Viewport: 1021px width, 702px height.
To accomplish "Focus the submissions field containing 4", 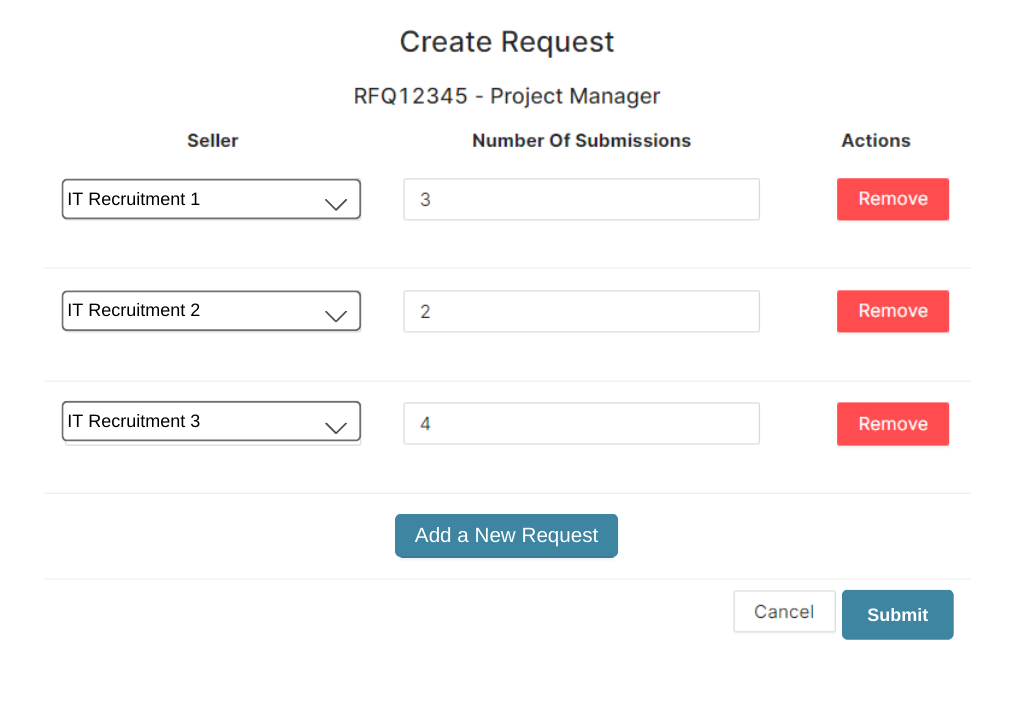I will point(581,423).
